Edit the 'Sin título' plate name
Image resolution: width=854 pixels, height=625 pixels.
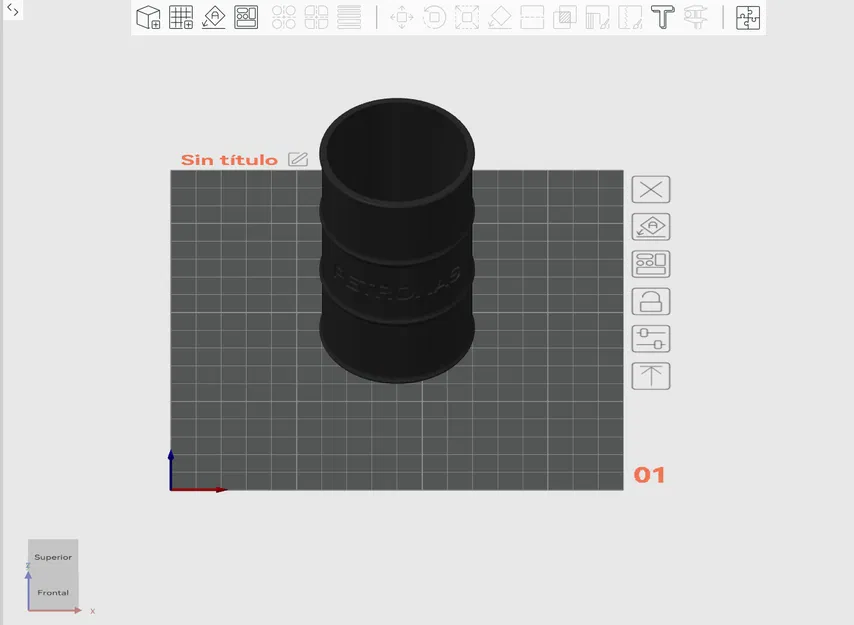pos(298,159)
